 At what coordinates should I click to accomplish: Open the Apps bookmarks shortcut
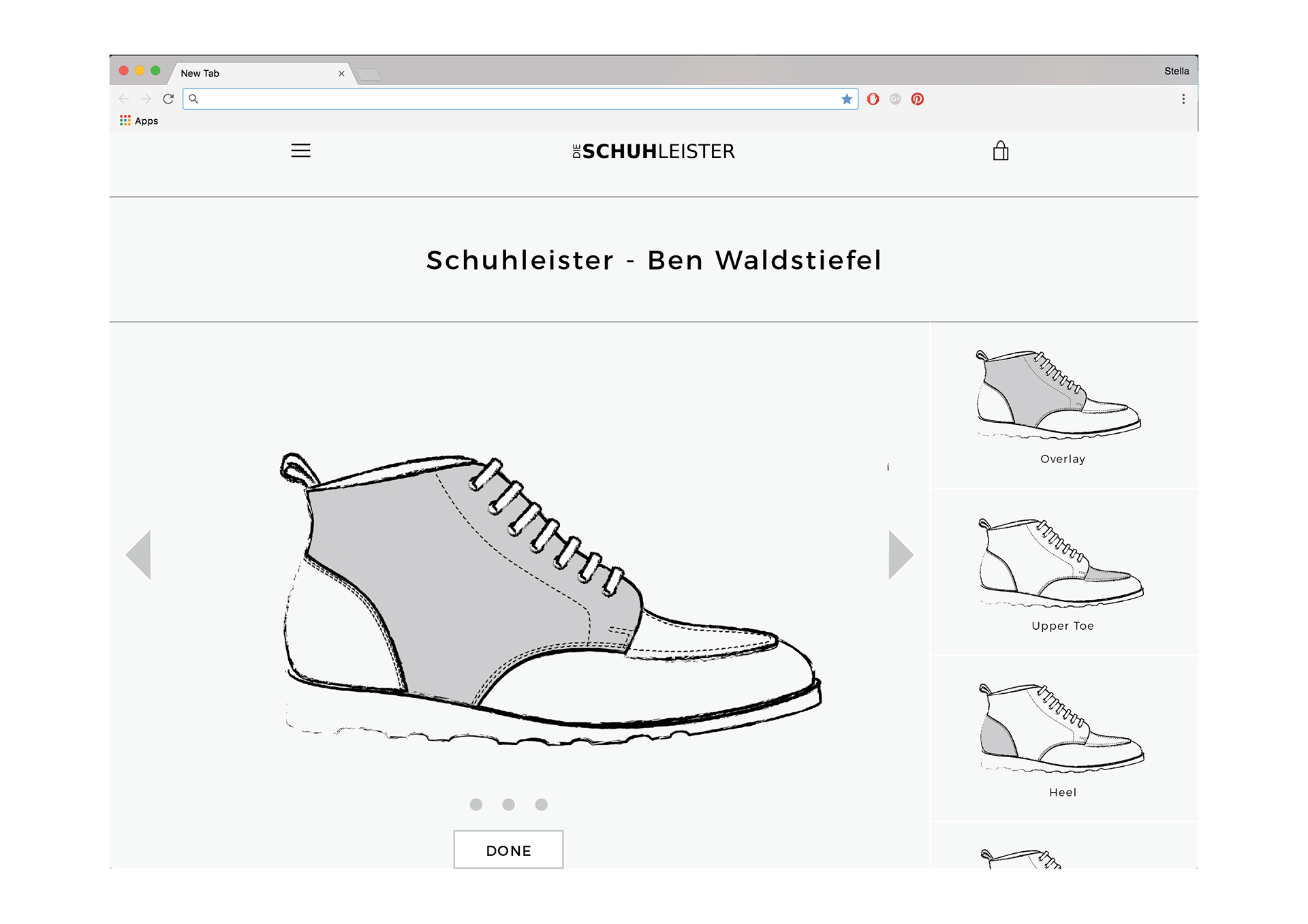tap(139, 121)
